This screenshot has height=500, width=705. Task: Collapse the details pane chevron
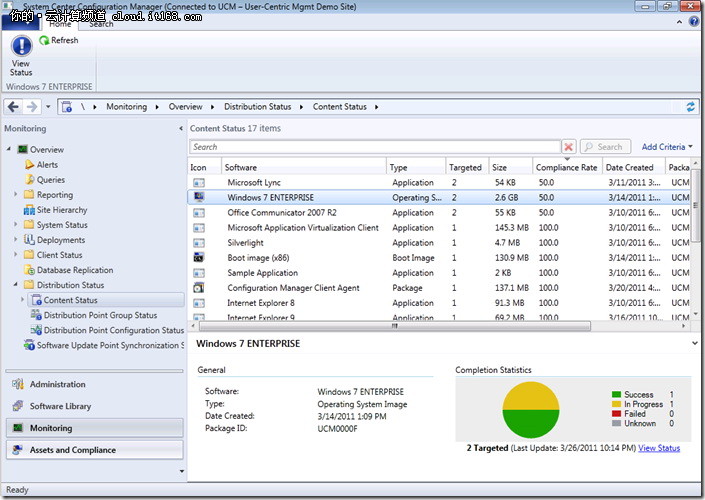pos(693,343)
